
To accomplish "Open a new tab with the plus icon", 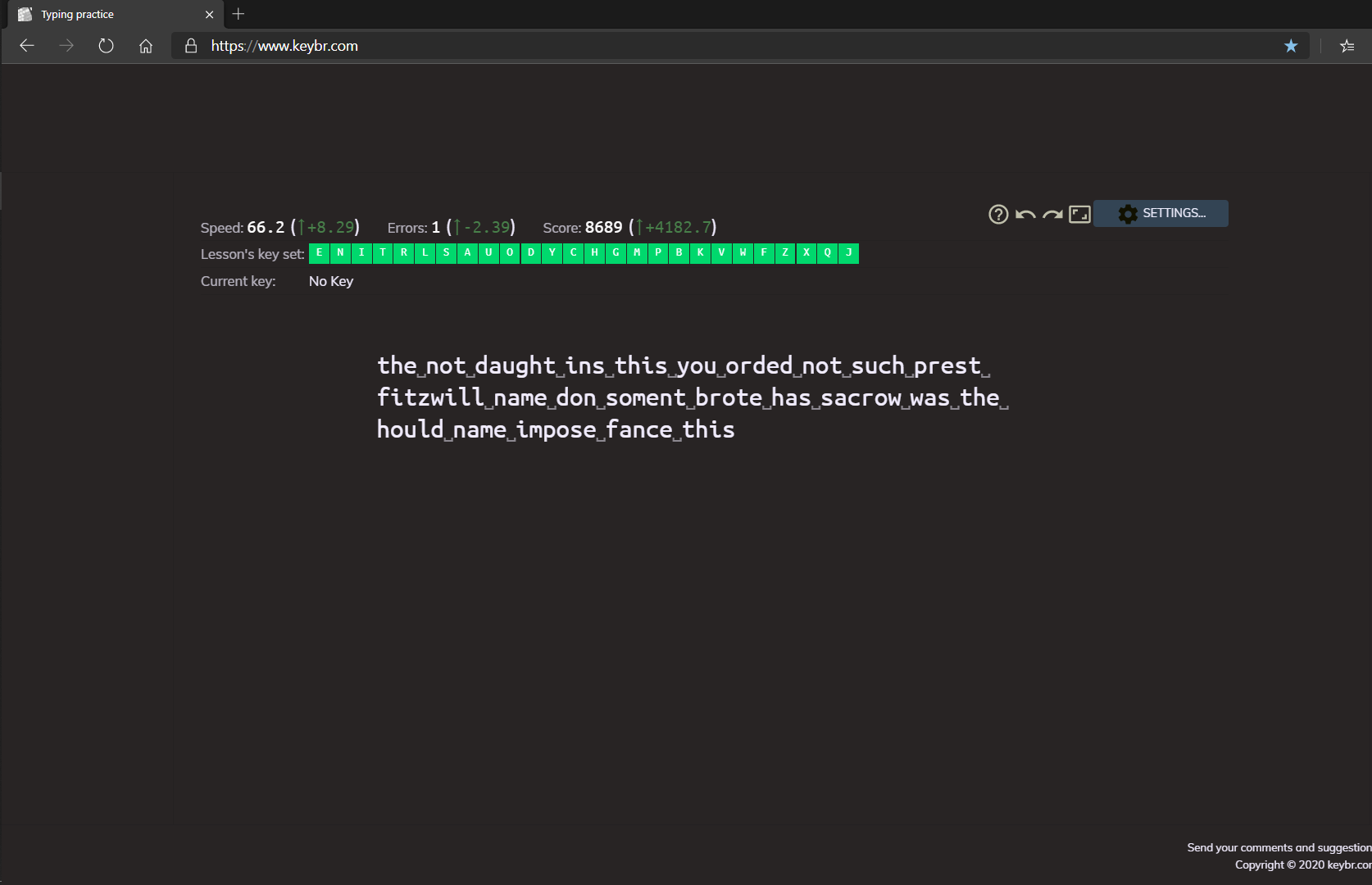I will click(239, 14).
